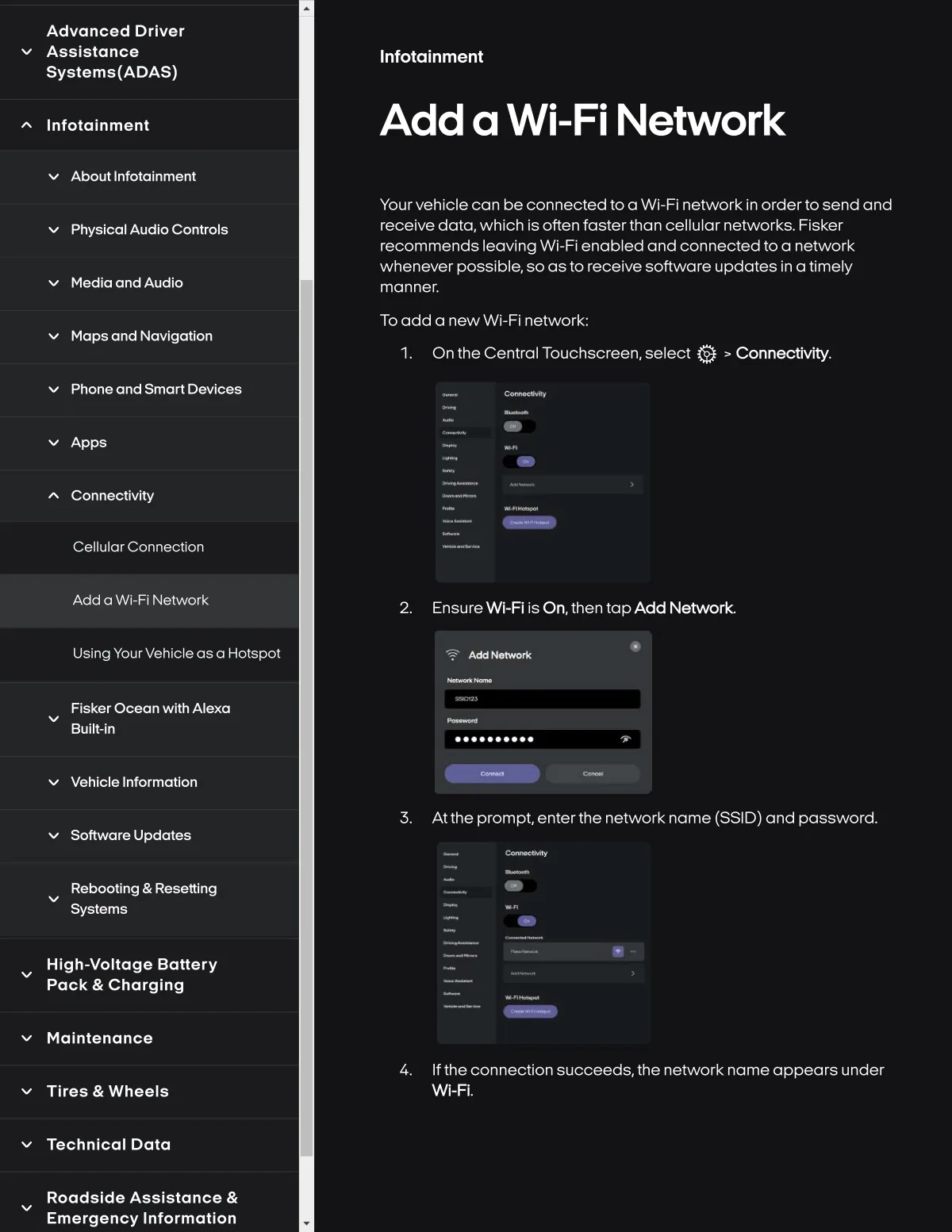Expand Tires & Wheels chevron
This screenshot has width=952, height=1232.
click(x=27, y=1091)
